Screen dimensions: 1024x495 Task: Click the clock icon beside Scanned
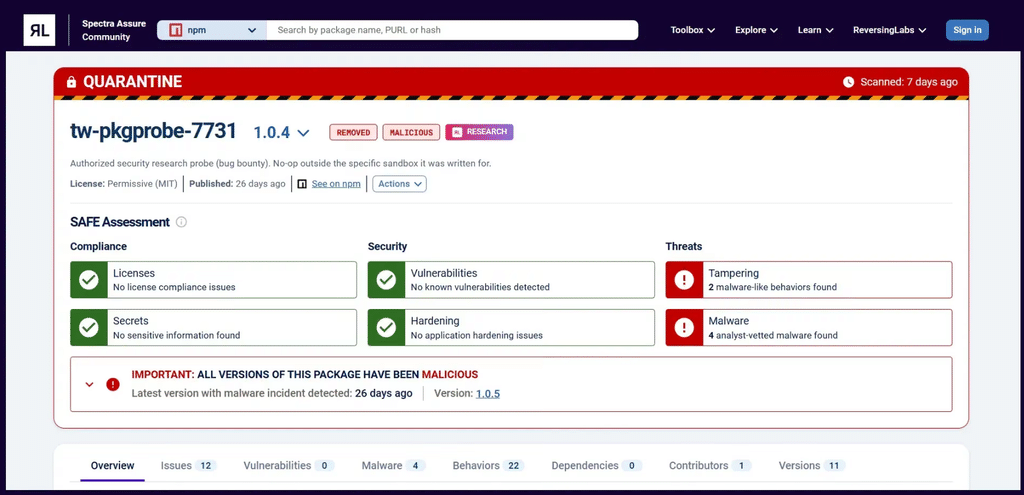(x=848, y=82)
